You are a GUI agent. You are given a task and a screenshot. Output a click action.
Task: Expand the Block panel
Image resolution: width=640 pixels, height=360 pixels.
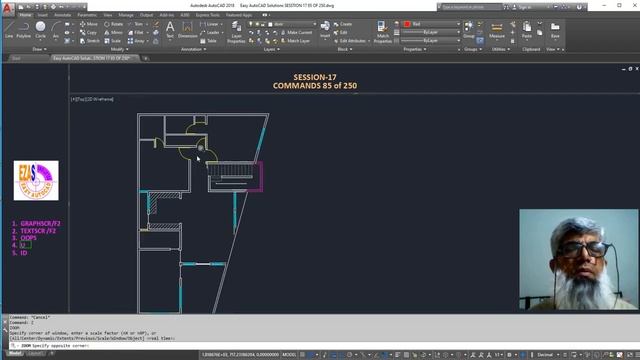coord(344,49)
